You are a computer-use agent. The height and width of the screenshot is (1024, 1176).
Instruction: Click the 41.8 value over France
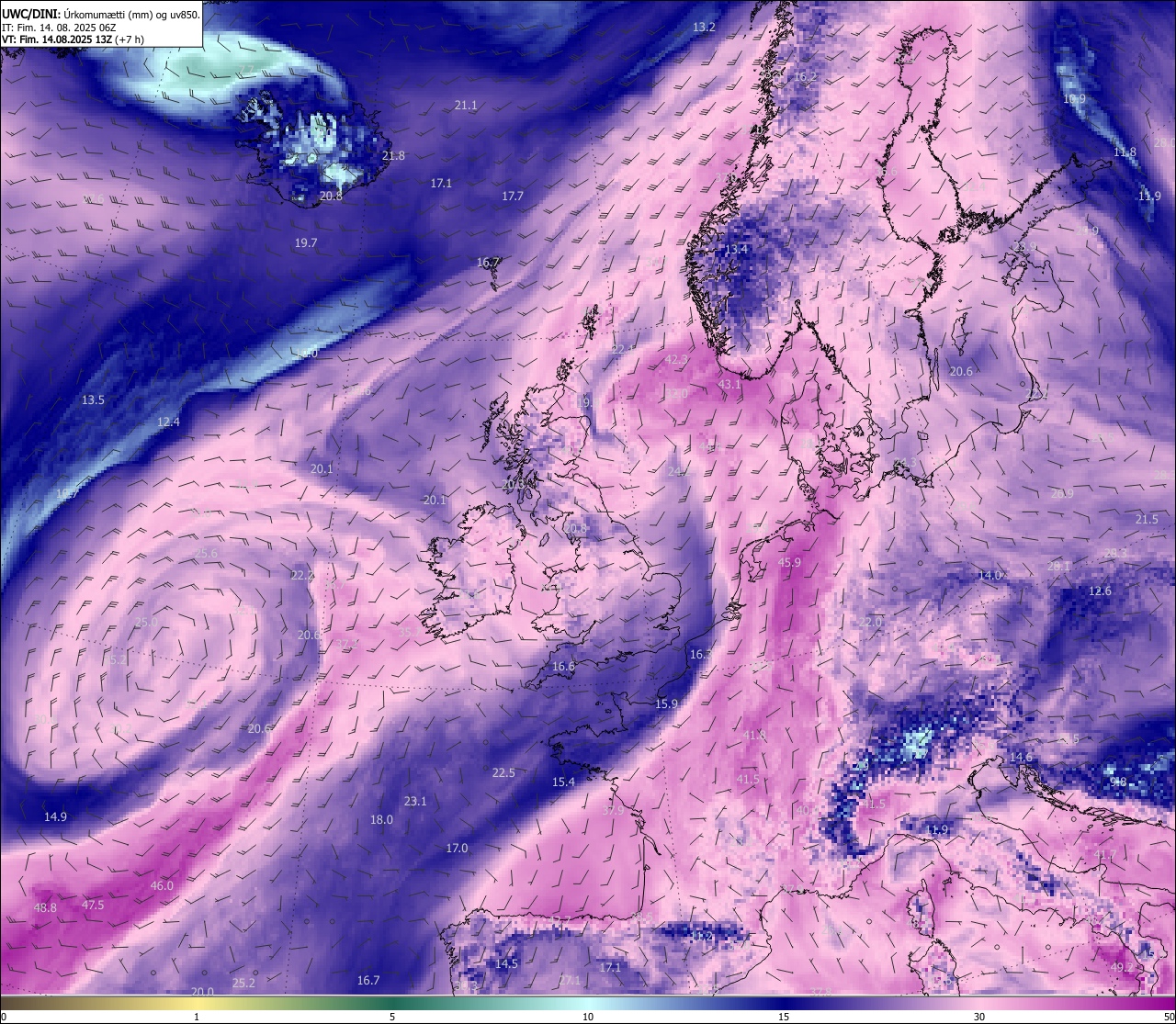pyautogui.click(x=754, y=736)
